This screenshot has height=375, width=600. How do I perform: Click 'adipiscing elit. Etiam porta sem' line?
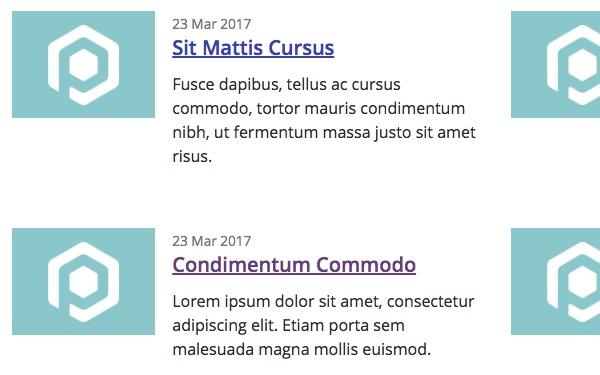coord(288,326)
